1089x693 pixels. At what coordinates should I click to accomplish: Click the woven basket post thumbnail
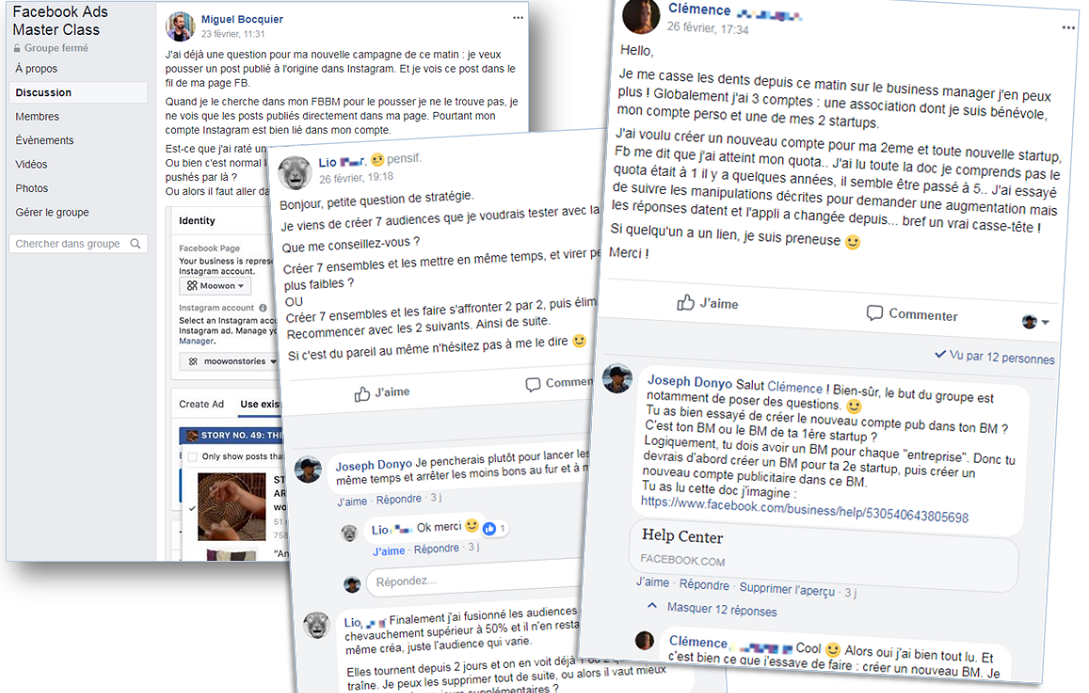click(x=231, y=506)
